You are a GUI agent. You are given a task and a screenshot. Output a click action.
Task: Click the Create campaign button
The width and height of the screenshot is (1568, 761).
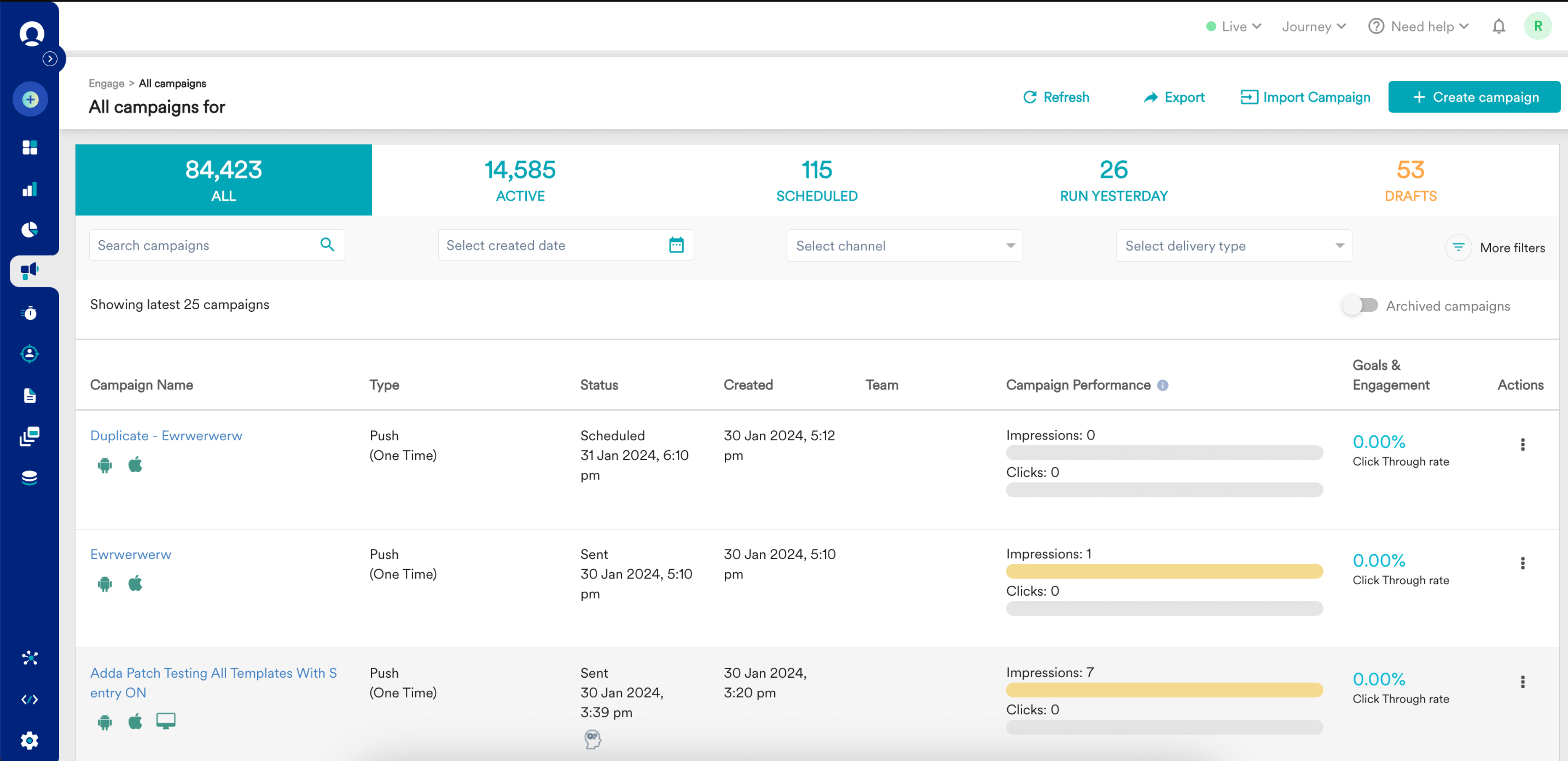coord(1474,97)
